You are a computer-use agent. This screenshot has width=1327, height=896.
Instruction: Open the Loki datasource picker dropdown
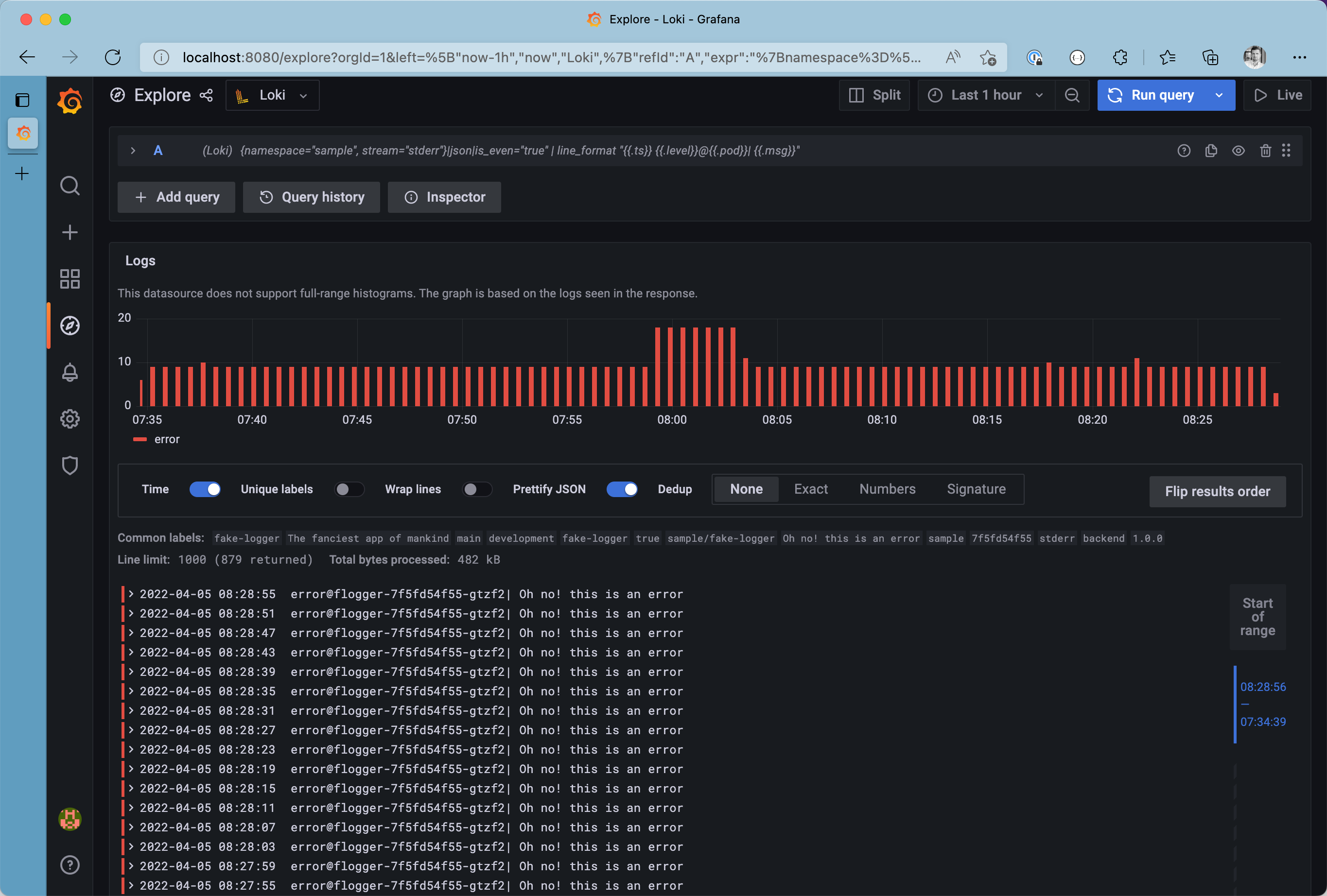[272, 95]
